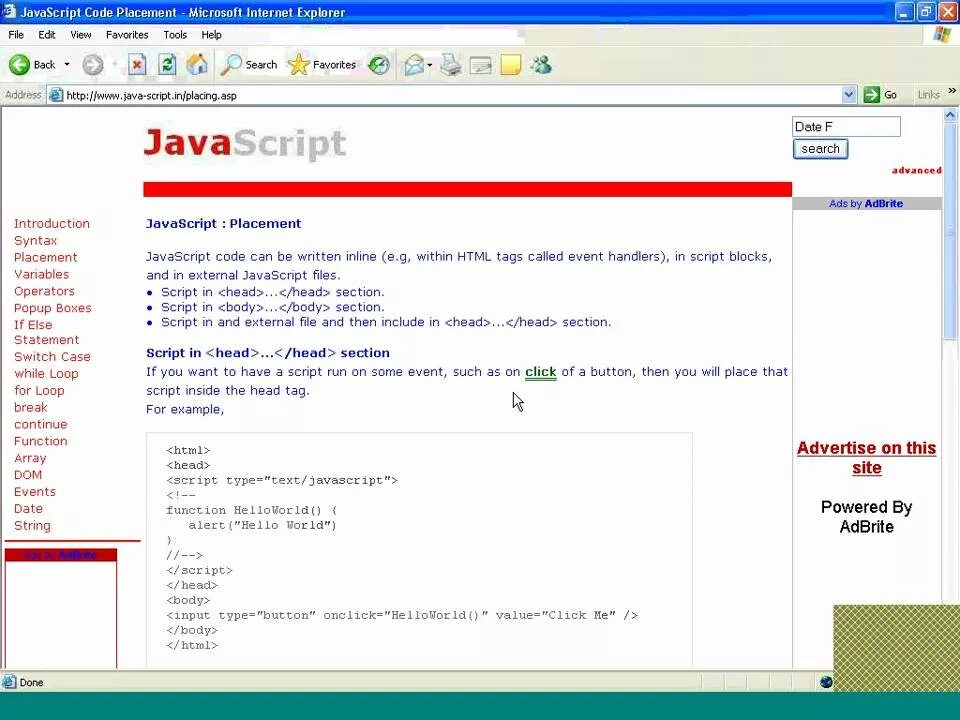960x720 pixels.
Task: Click the Edit page icon
Action: point(481,64)
